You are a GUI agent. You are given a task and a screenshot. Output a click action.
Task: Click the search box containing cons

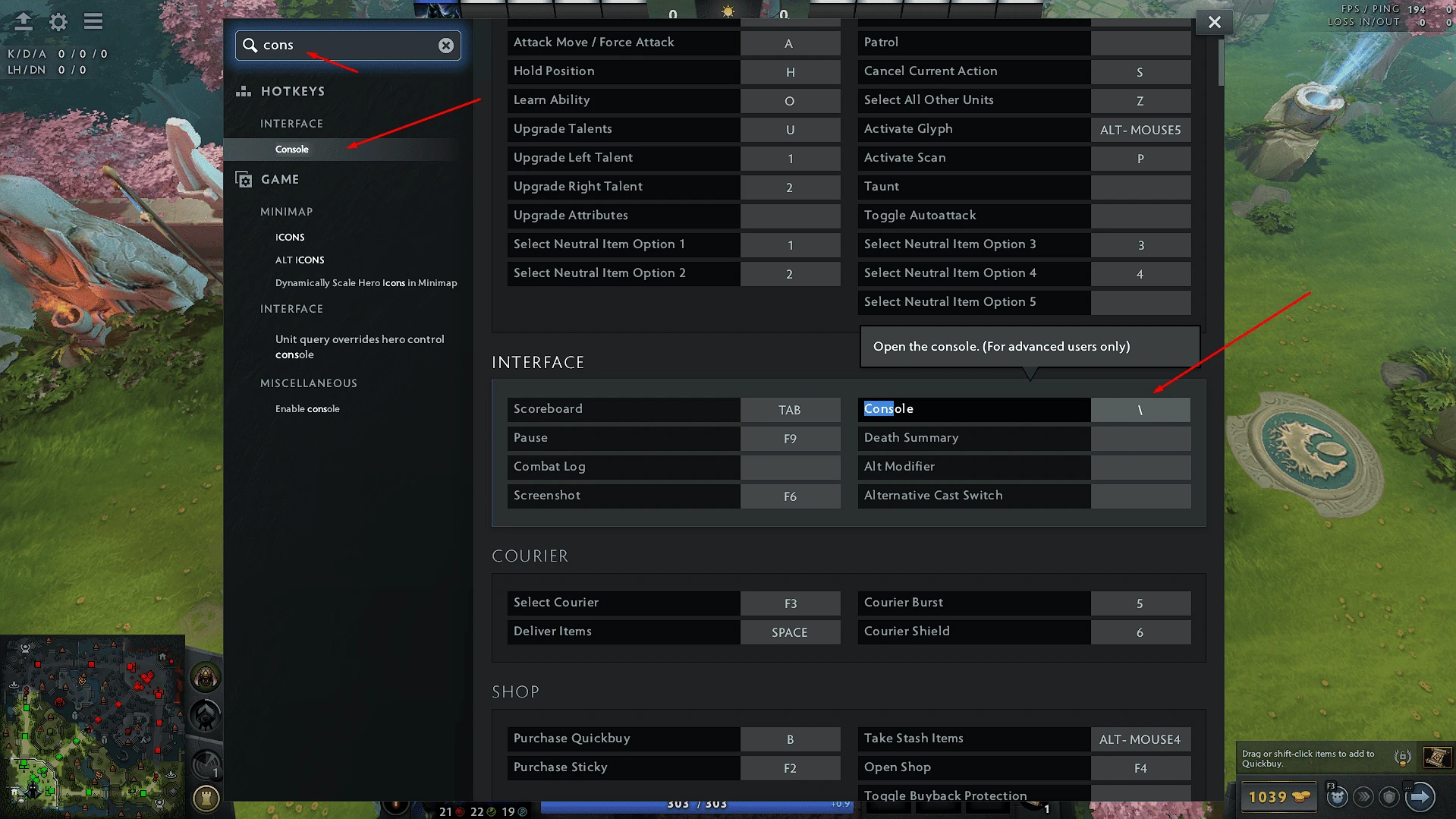[348, 46]
